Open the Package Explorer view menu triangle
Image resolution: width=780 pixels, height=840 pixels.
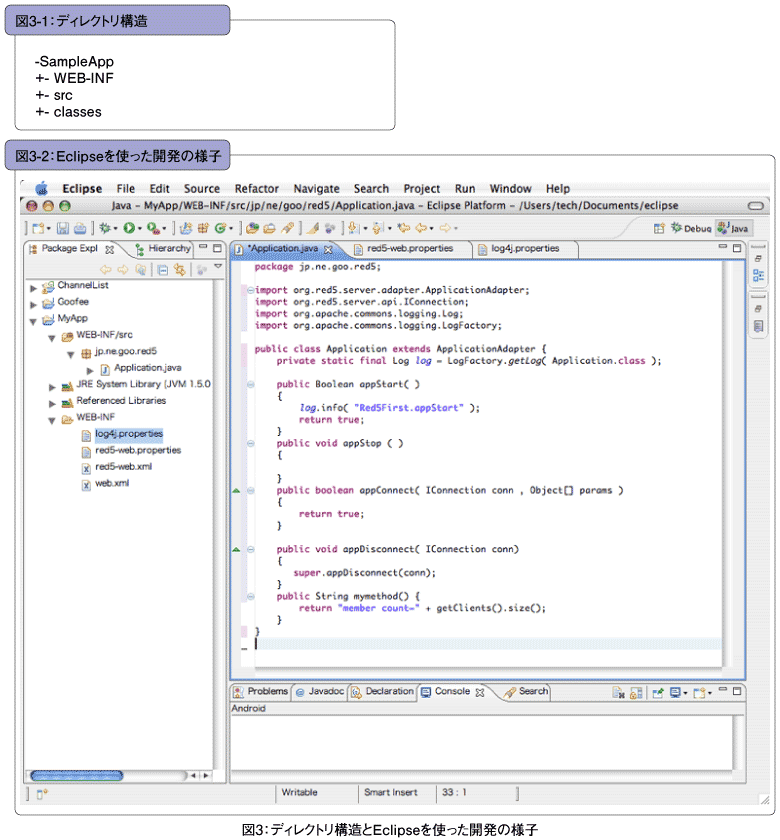[x=218, y=266]
